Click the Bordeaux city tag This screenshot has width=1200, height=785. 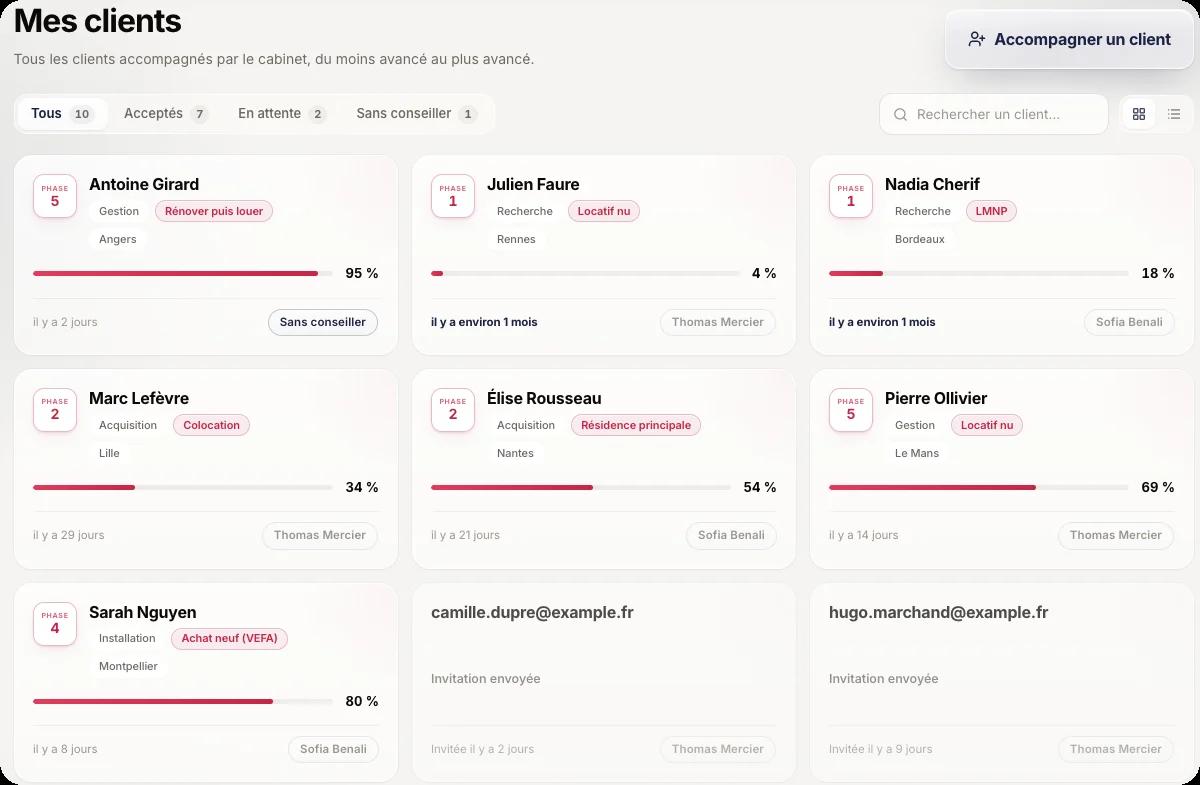pos(920,239)
